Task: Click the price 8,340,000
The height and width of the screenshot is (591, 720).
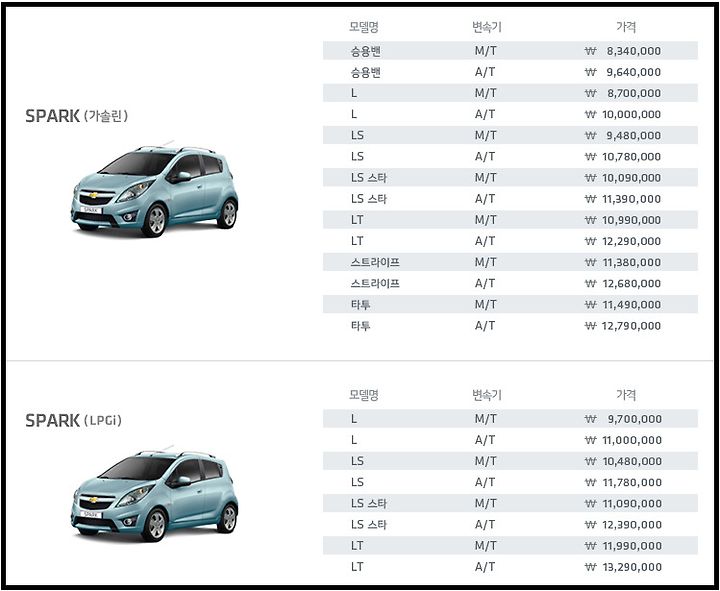Action: 634,51
